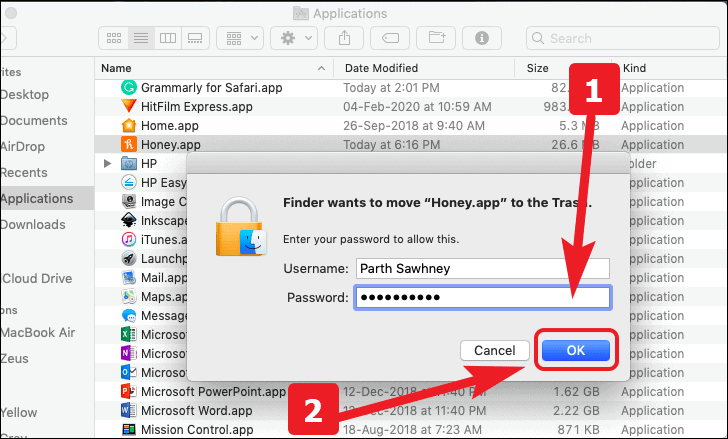Select the Image Capture app icon

[x=129, y=201]
